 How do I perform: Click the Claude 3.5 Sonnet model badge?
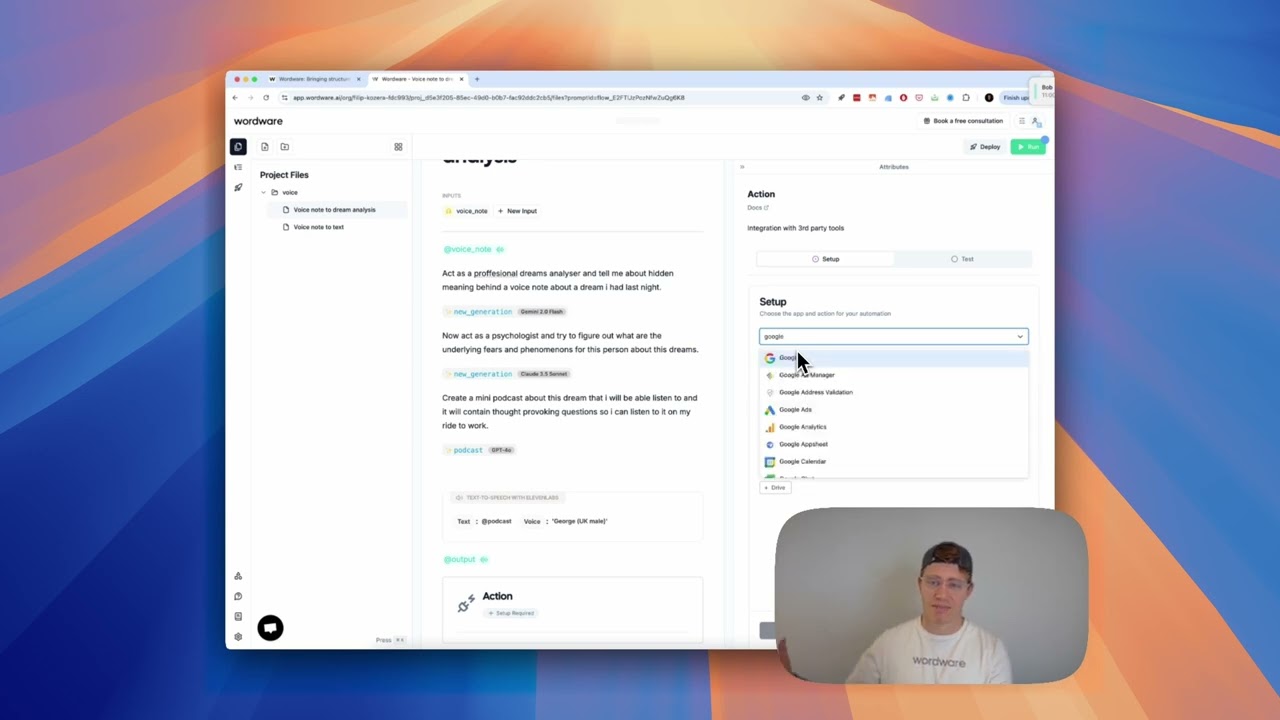coord(544,374)
